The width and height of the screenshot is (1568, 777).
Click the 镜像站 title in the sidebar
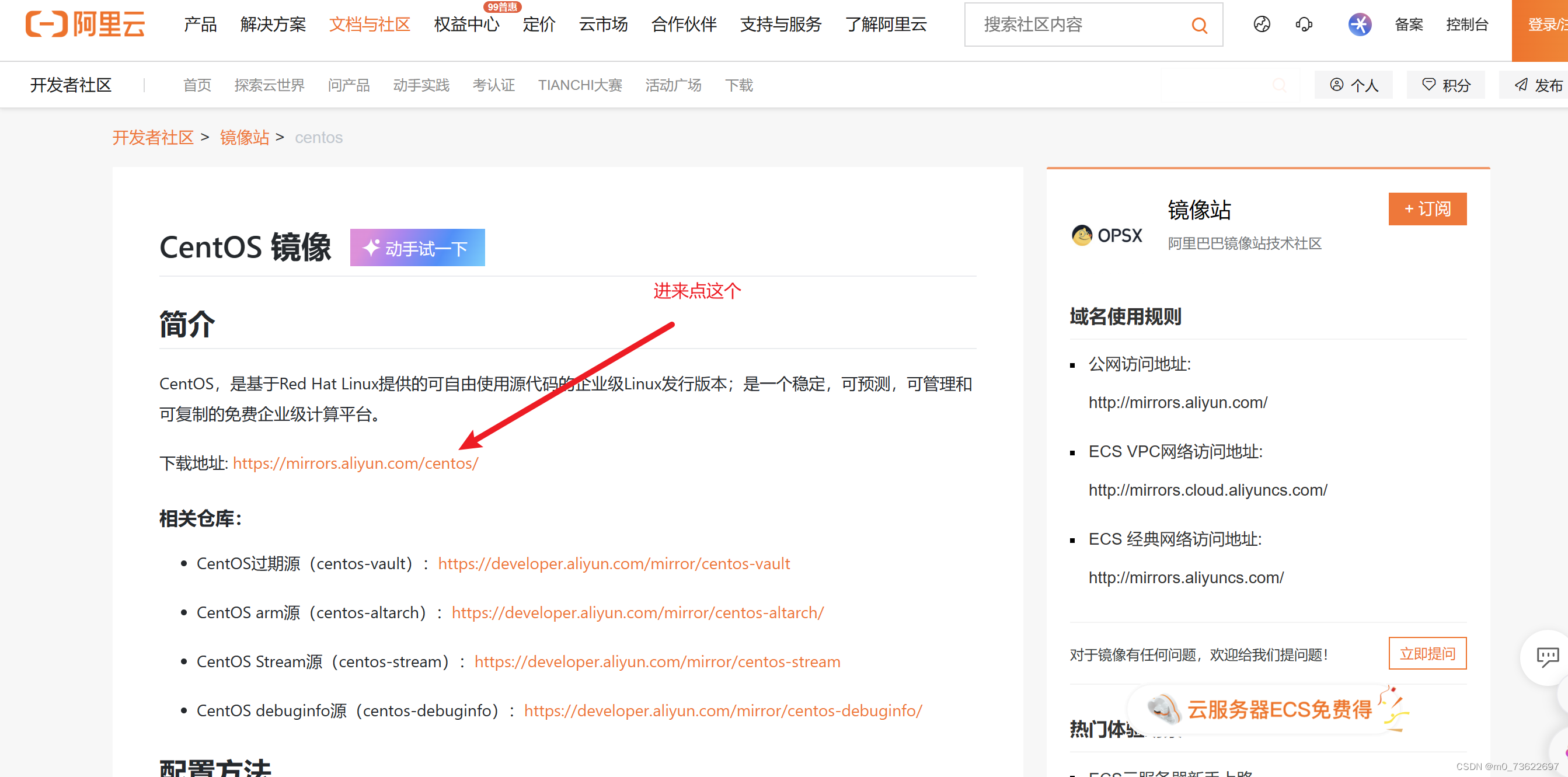[1199, 210]
